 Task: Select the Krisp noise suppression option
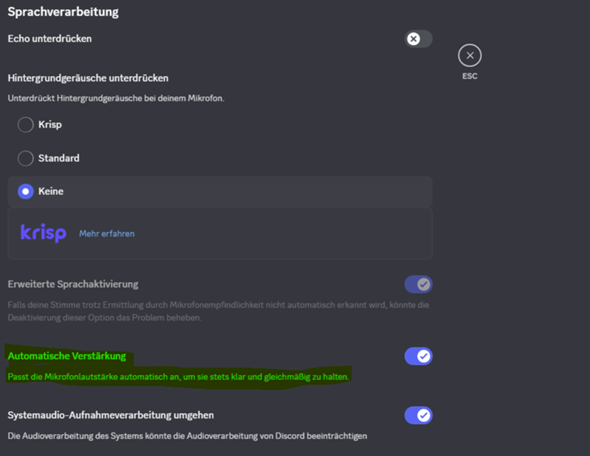[26, 125]
